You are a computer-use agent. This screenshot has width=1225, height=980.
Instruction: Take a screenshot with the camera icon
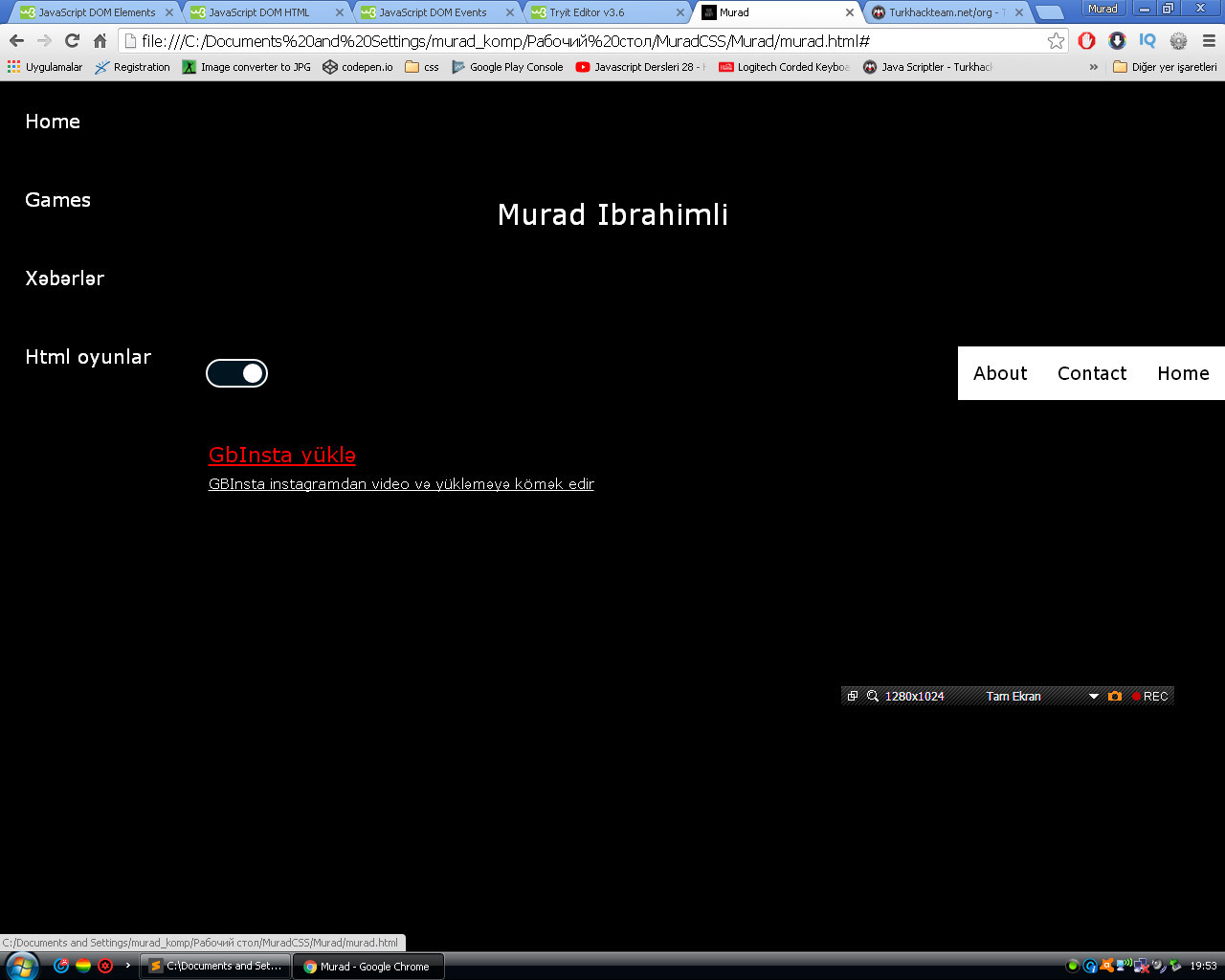pyautogui.click(x=1115, y=696)
